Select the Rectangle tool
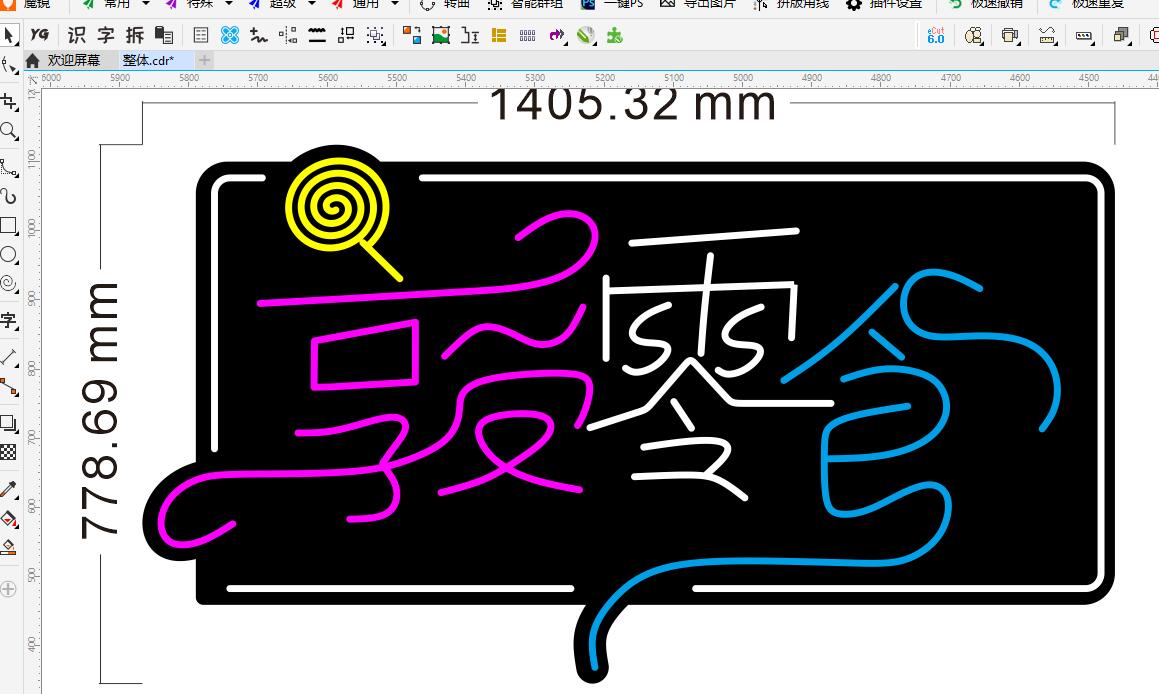Viewport: 1159px width, 694px height. (x=9, y=225)
